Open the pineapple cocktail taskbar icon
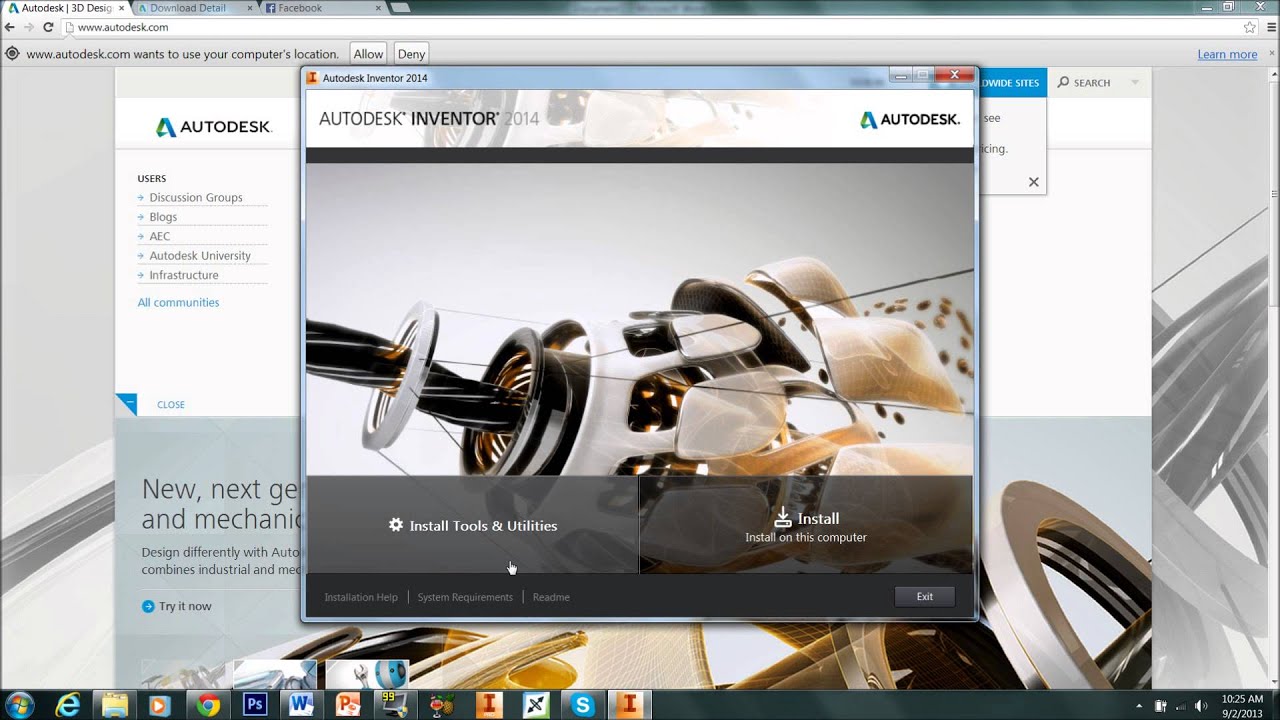 (x=441, y=704)
